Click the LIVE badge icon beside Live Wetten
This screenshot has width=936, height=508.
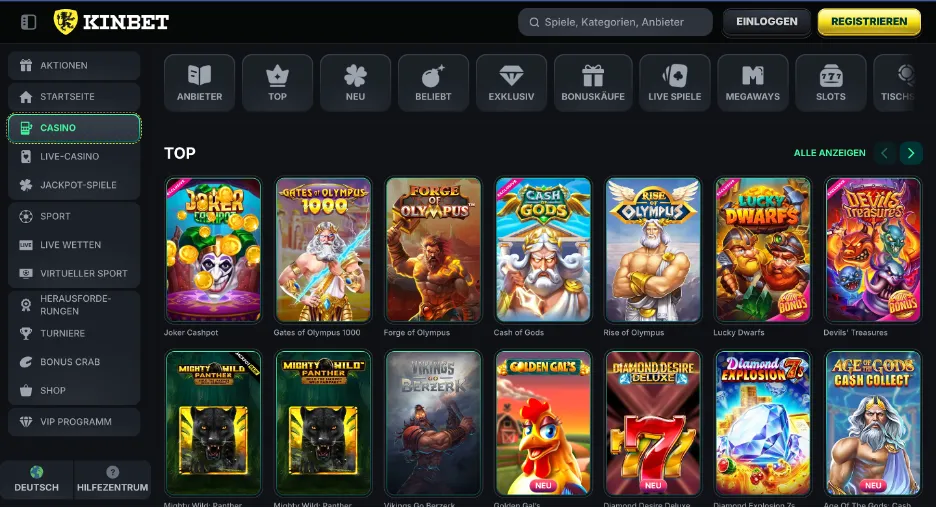click(x=26, y=245)
